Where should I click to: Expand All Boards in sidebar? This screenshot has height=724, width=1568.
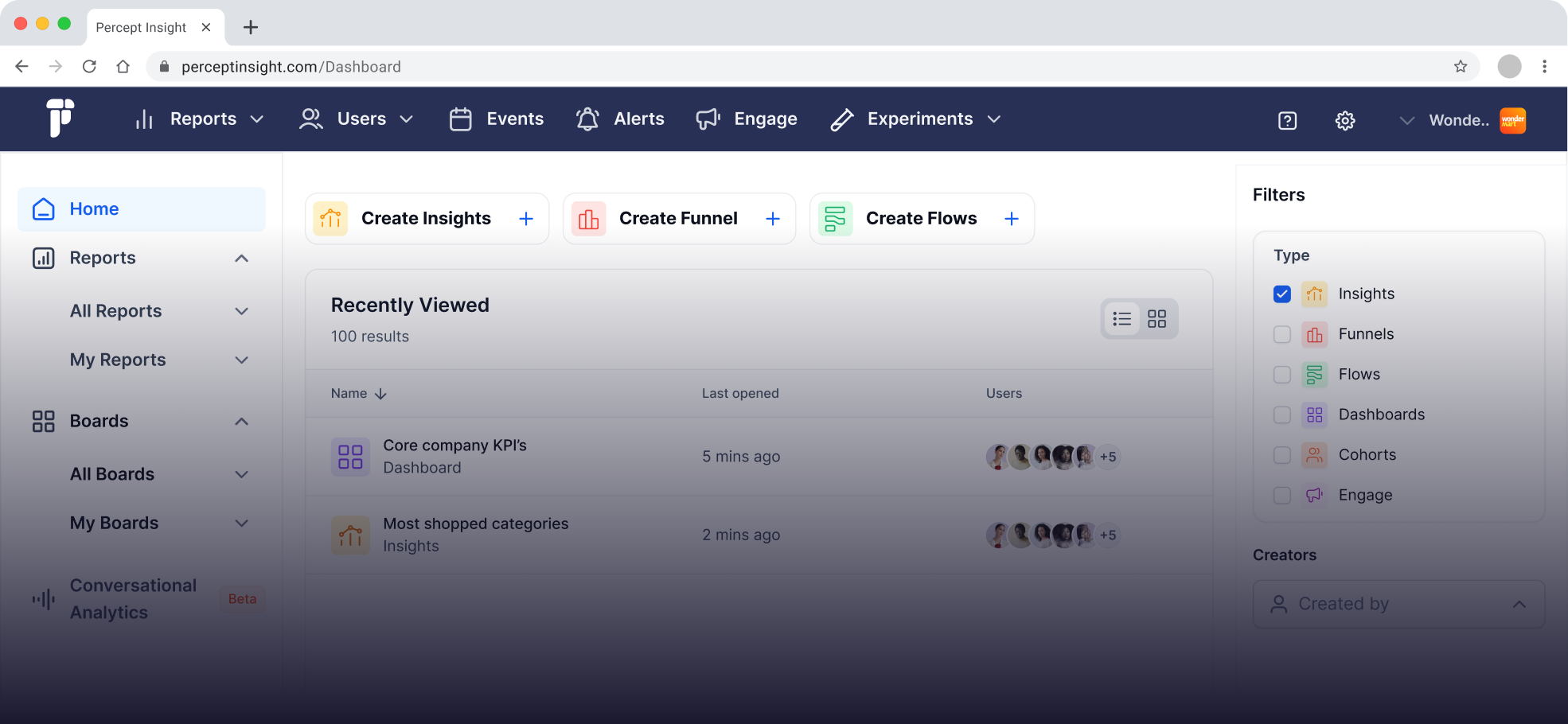coord(242,474)
